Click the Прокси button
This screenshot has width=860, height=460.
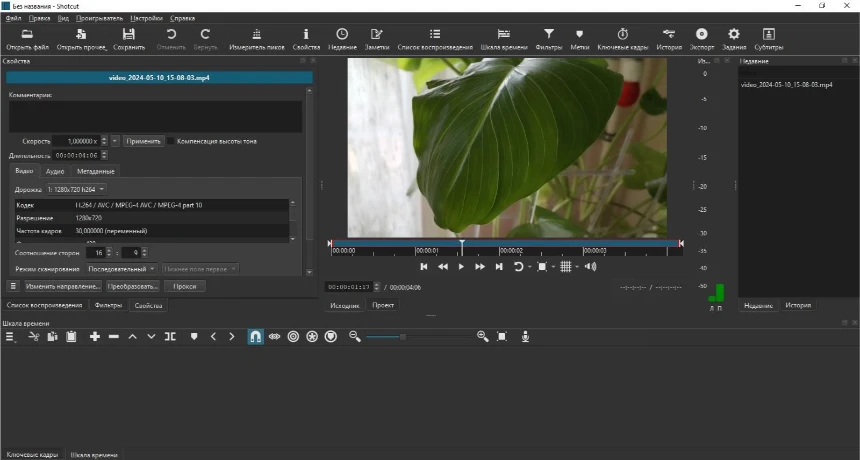pyautogui.click(x=184, y=286)
